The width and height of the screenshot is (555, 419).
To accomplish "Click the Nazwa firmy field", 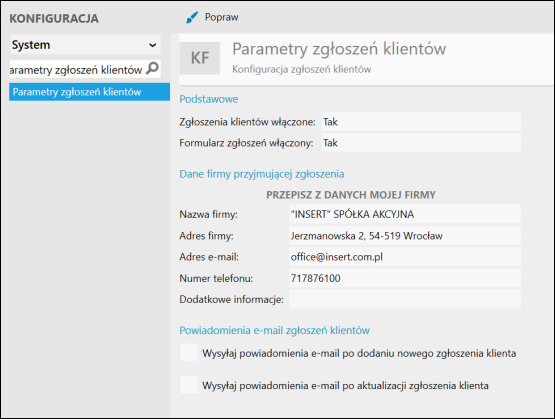I will [x=405, y=214].
